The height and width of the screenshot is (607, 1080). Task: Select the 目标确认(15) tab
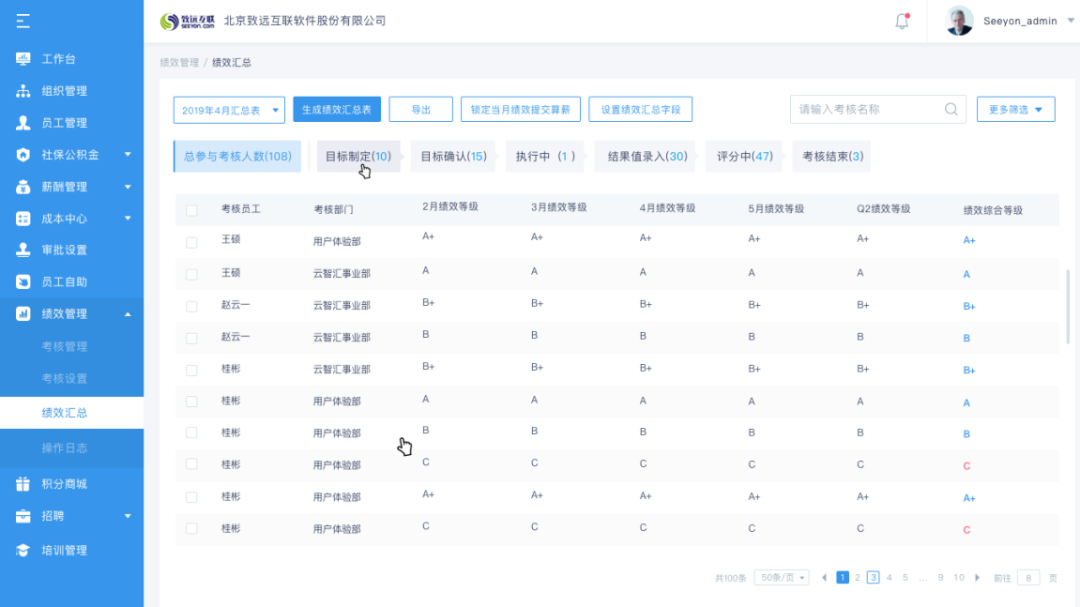[x=453, y=156]
